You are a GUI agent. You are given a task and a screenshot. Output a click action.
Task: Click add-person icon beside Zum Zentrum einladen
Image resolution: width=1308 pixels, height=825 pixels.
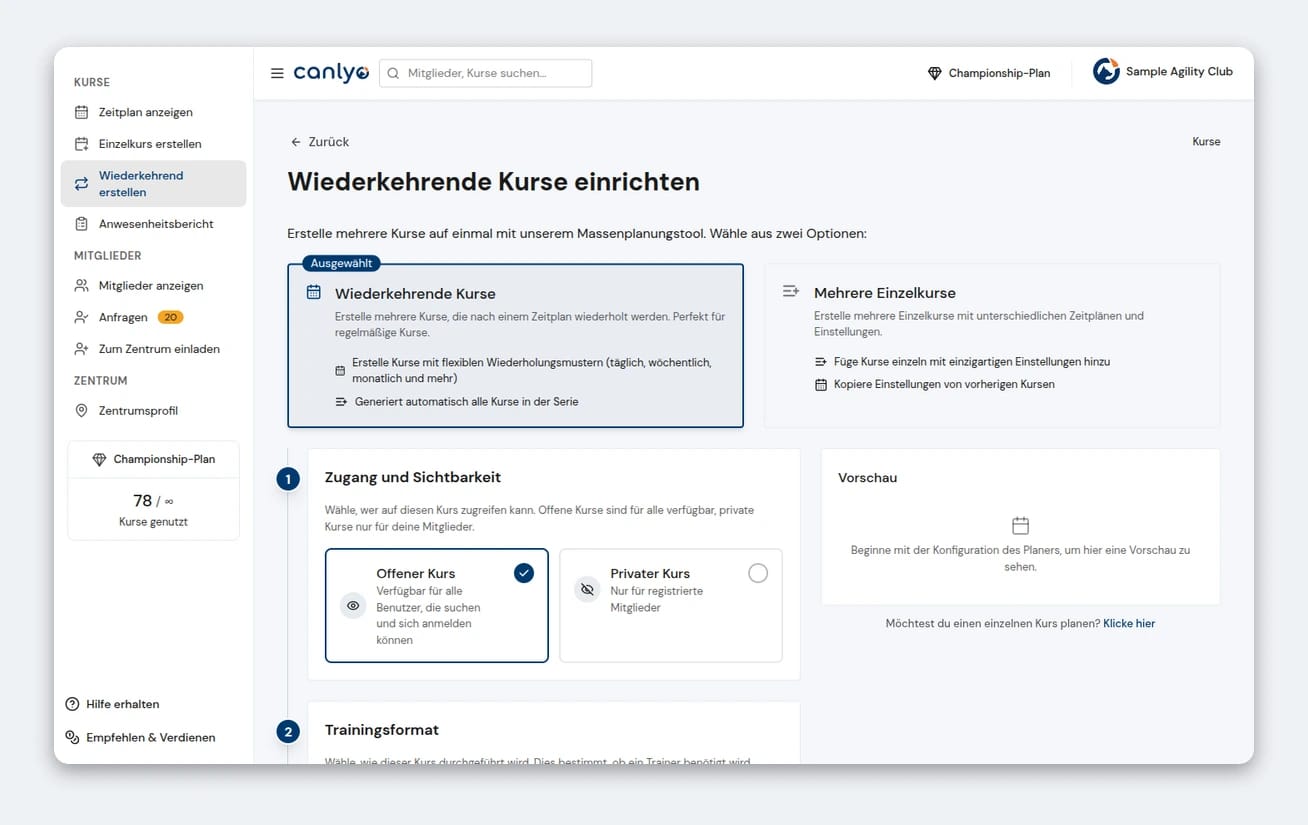82,349
